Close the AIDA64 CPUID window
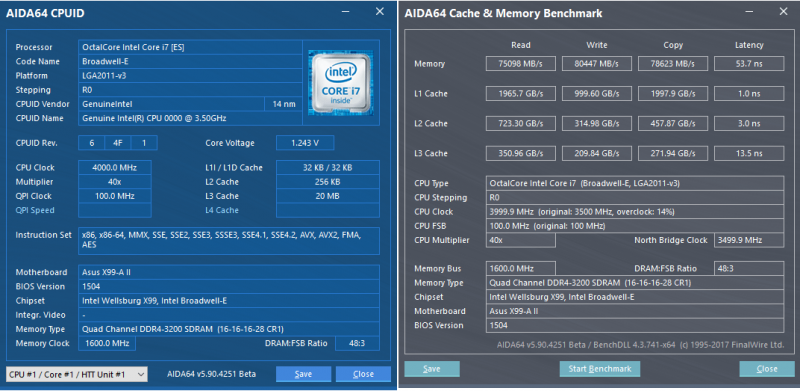 tap(380, 12)
